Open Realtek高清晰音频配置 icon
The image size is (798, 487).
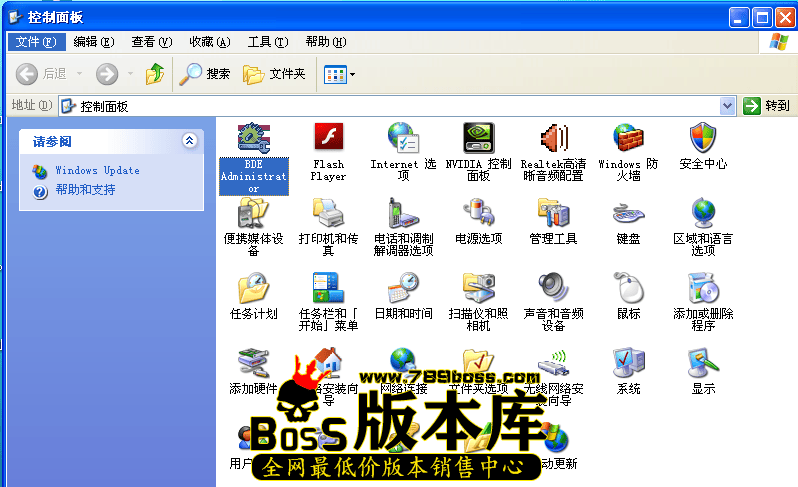(553, 138)
